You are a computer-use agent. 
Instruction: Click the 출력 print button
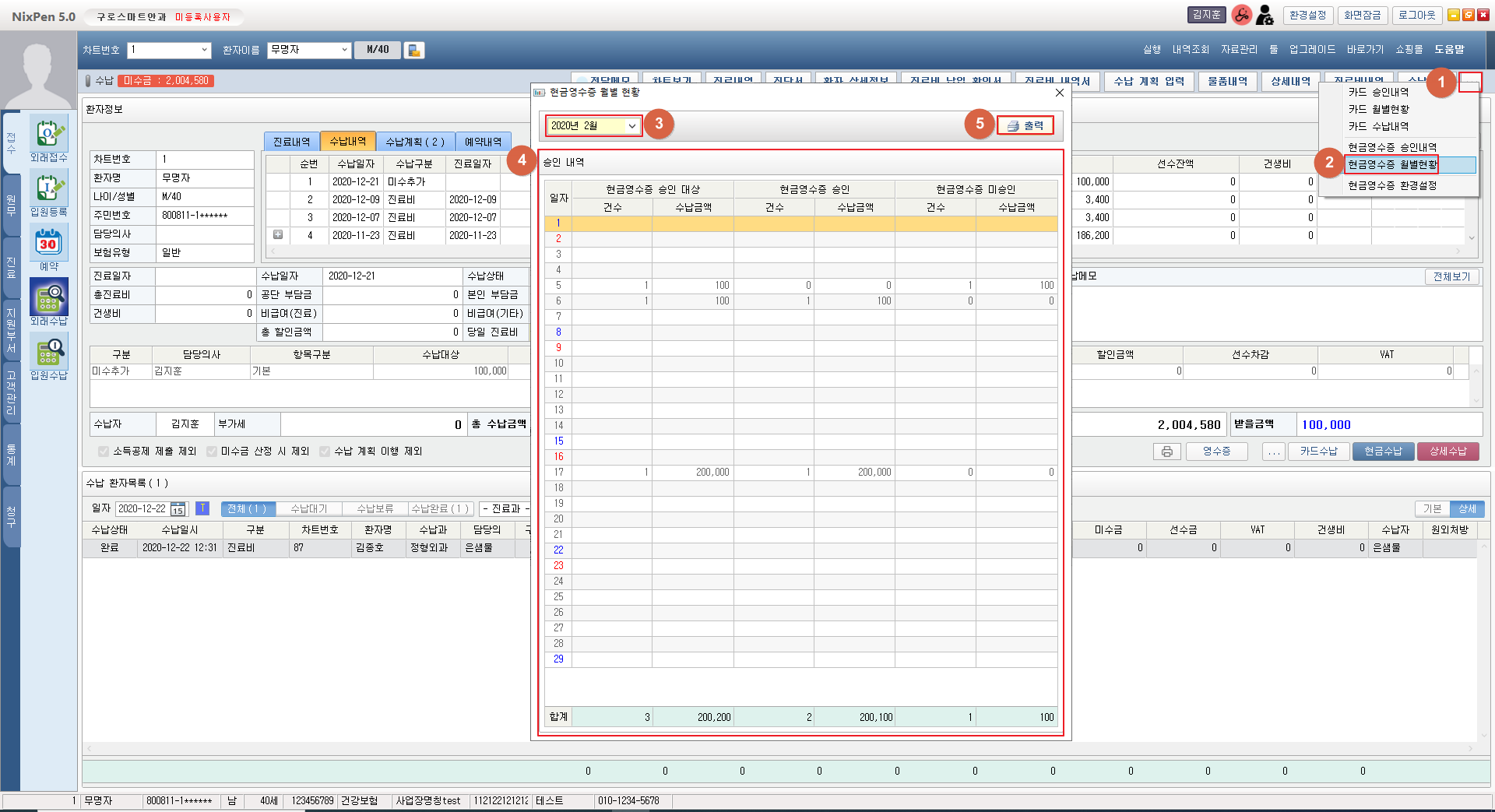point(1025,126)
